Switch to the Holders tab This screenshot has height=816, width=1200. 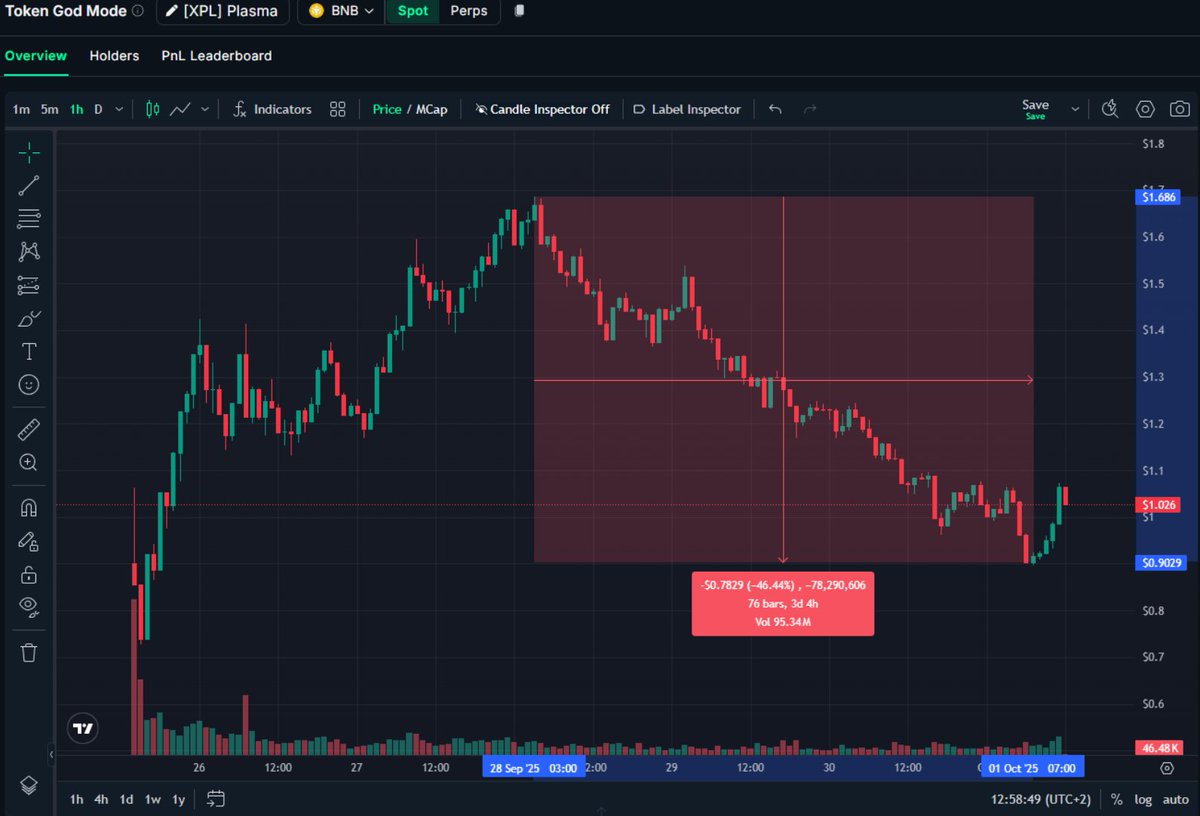click(x=114, y=56)
